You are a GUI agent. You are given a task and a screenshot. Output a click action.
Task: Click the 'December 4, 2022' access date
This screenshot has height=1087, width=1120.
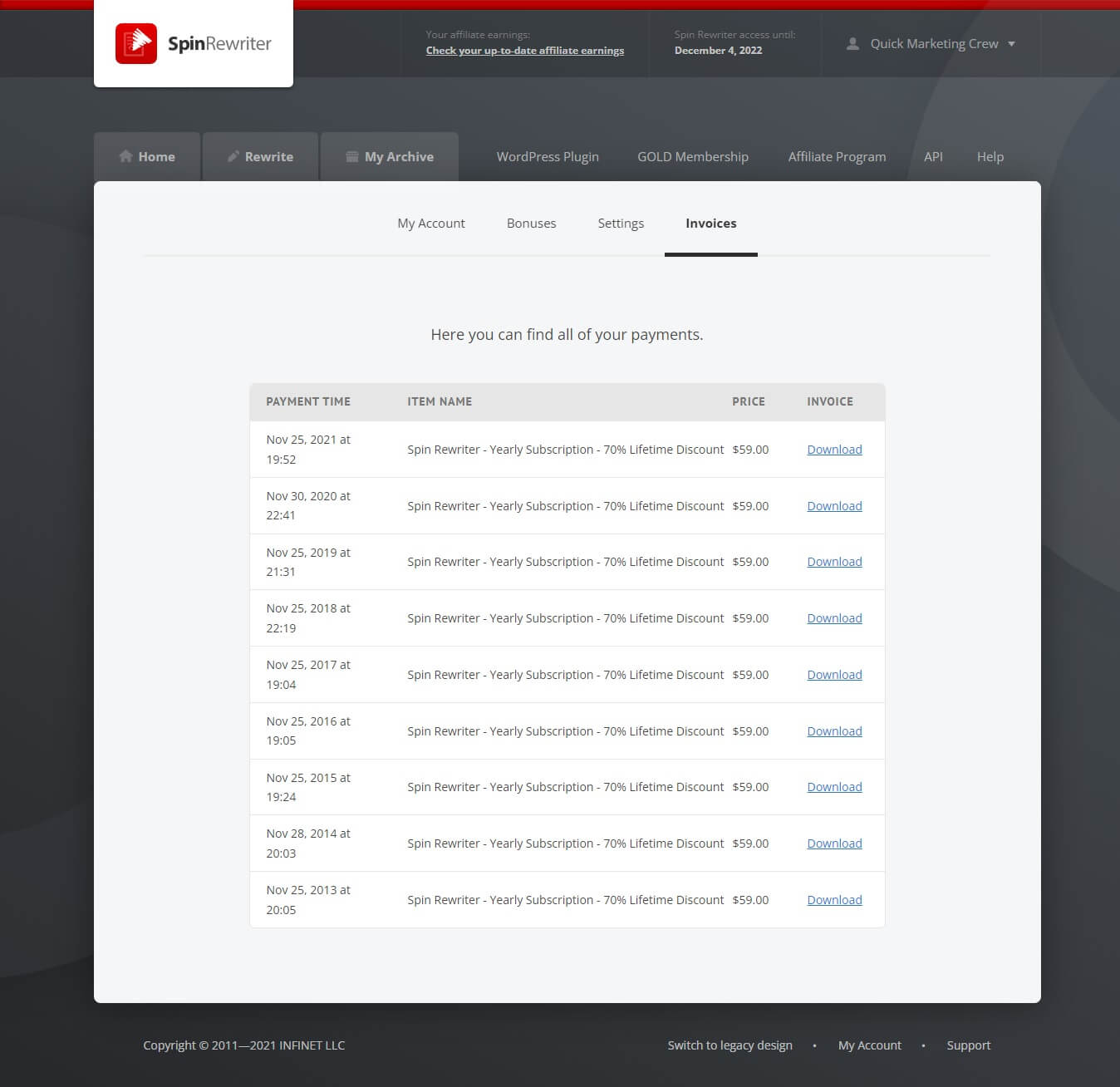coord(718,50)
